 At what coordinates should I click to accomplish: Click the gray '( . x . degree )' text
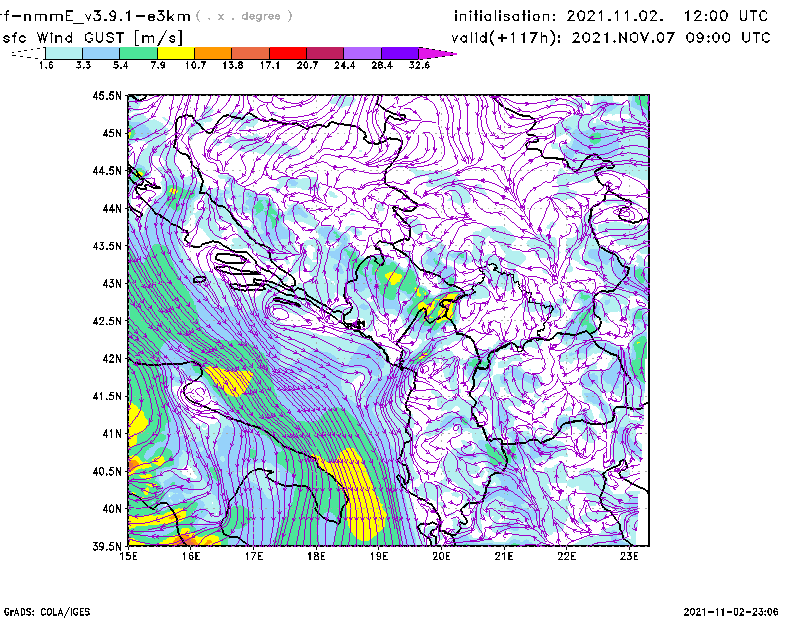[x=244, y=16]
